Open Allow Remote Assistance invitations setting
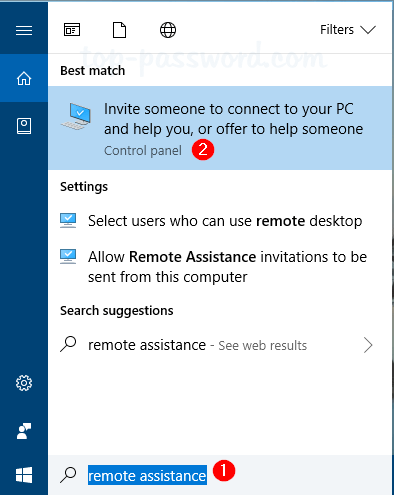The height and width of the screenshot is (495, 394). pos(220,267)
